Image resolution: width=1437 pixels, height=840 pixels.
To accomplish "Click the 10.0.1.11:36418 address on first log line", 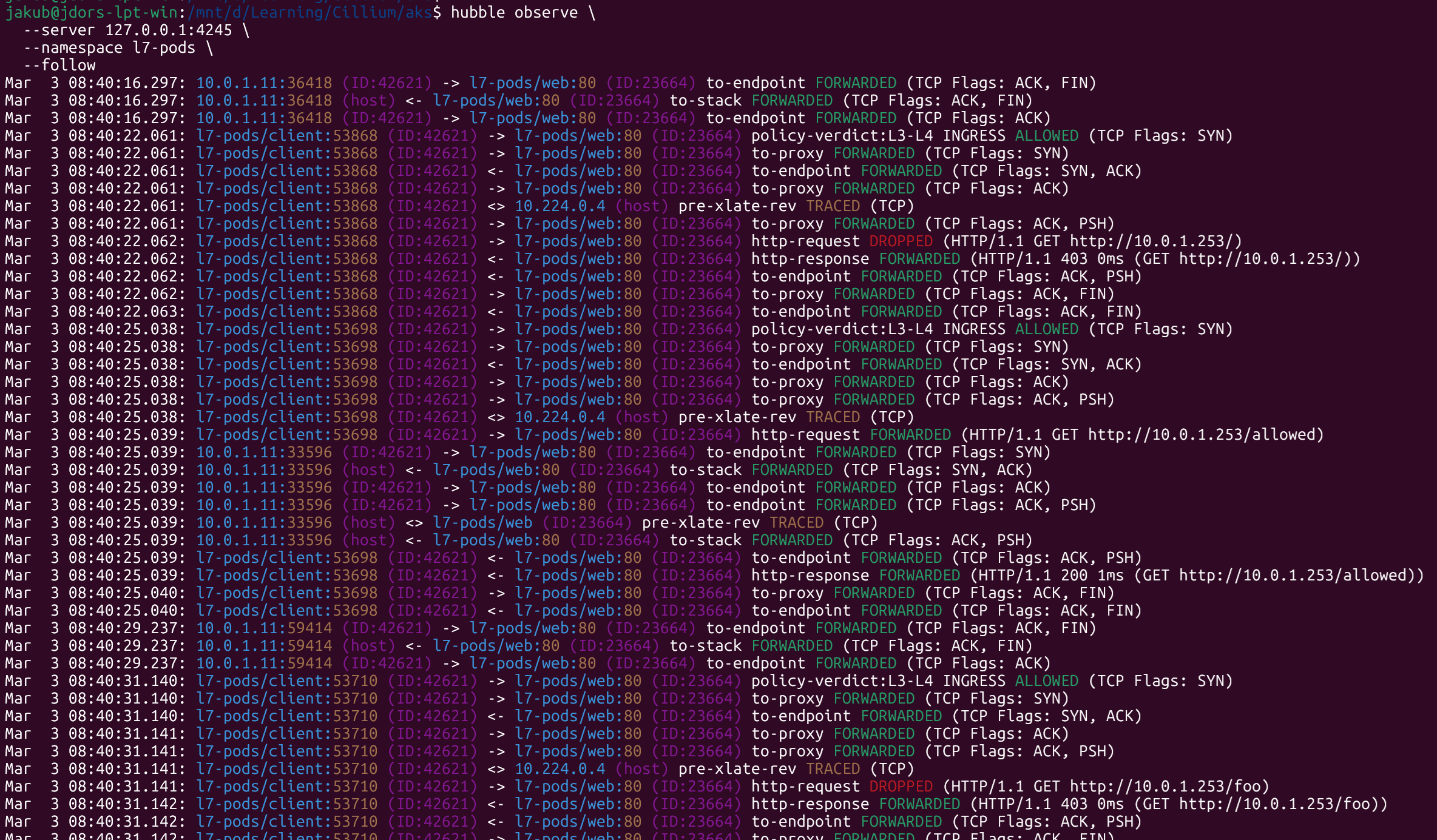I will click(x=264, y=82).
